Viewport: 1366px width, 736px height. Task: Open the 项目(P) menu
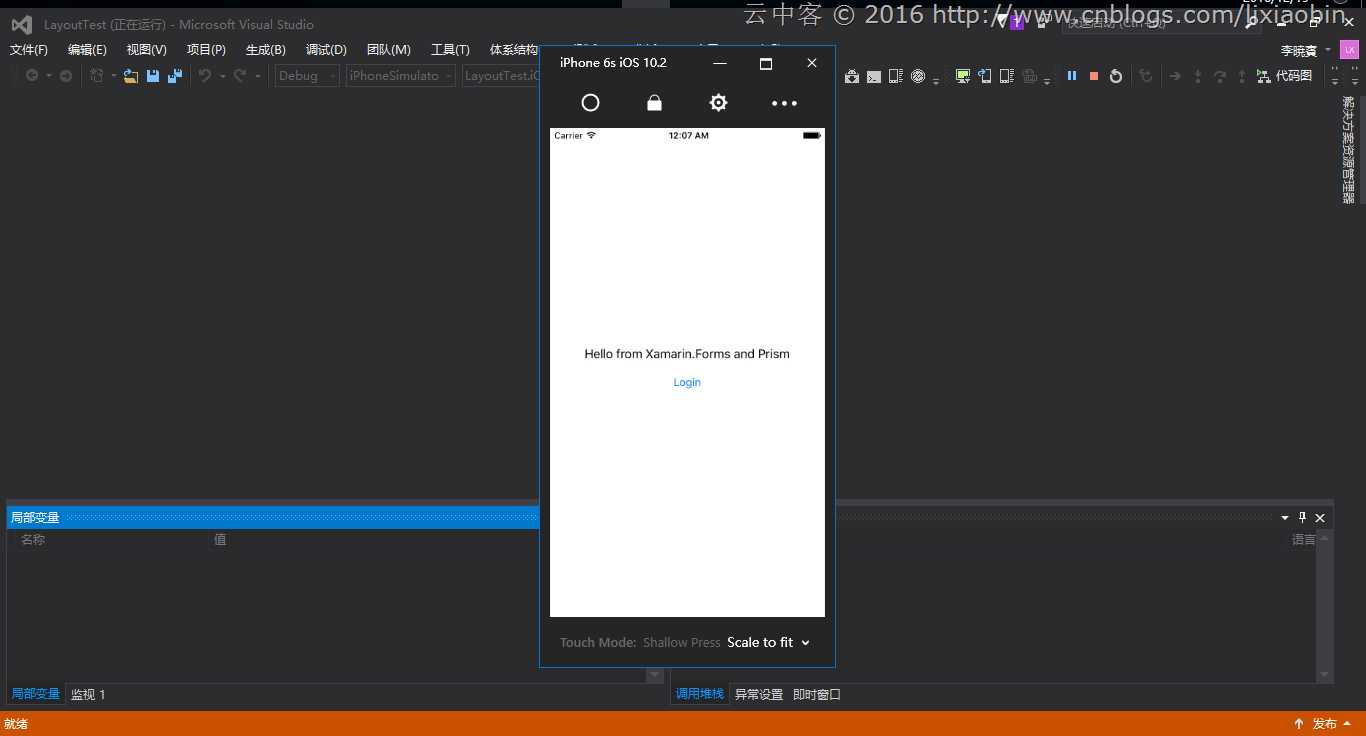tap(206, 50)
